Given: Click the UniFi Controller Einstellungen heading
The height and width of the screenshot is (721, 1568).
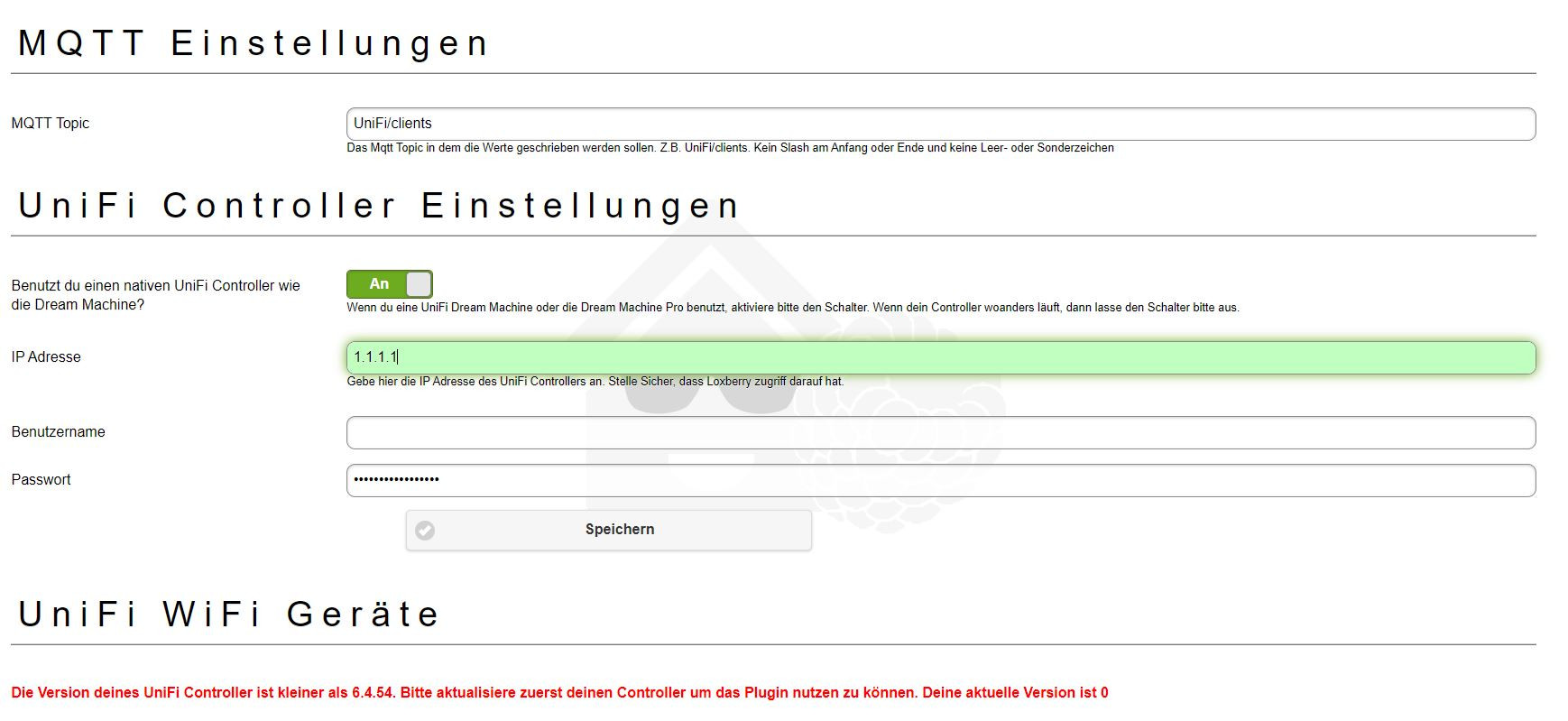Looking at the screenshot, I should pyautogui.click(x=379, y=206).
